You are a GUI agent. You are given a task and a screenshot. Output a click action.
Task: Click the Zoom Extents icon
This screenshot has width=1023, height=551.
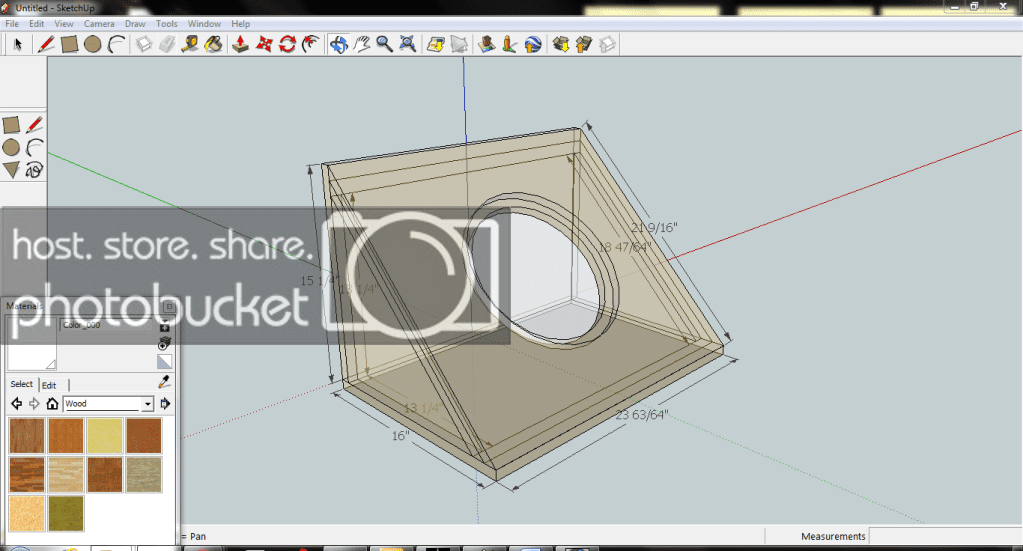click(x=408, y=44)
